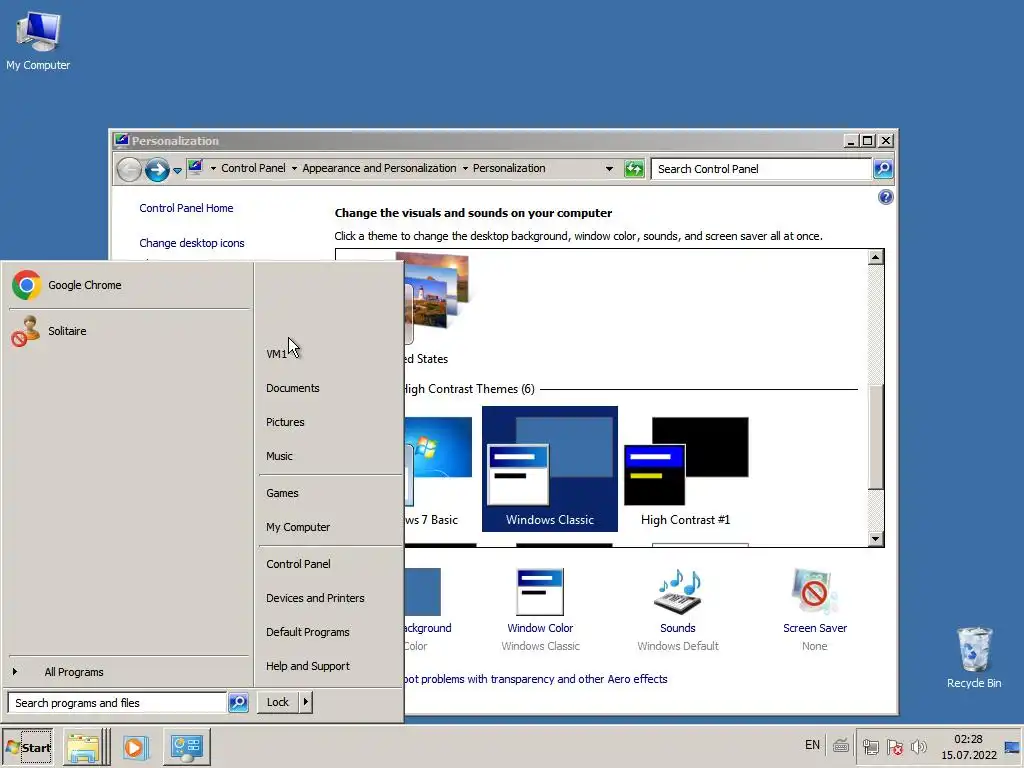Click the Control Panel Home link
Screen dimensions: 1024x768
click(186, 208)
